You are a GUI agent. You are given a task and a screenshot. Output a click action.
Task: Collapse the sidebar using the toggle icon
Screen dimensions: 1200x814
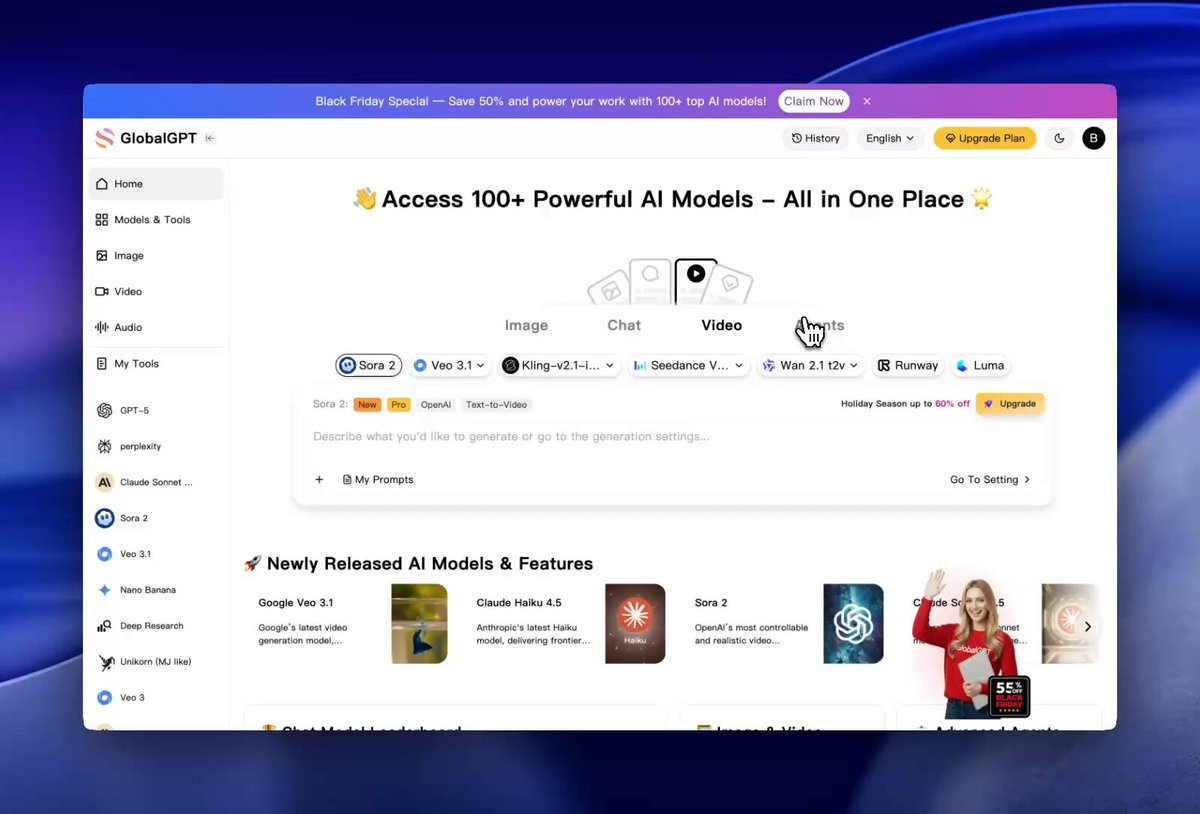[x=210, y=138]
